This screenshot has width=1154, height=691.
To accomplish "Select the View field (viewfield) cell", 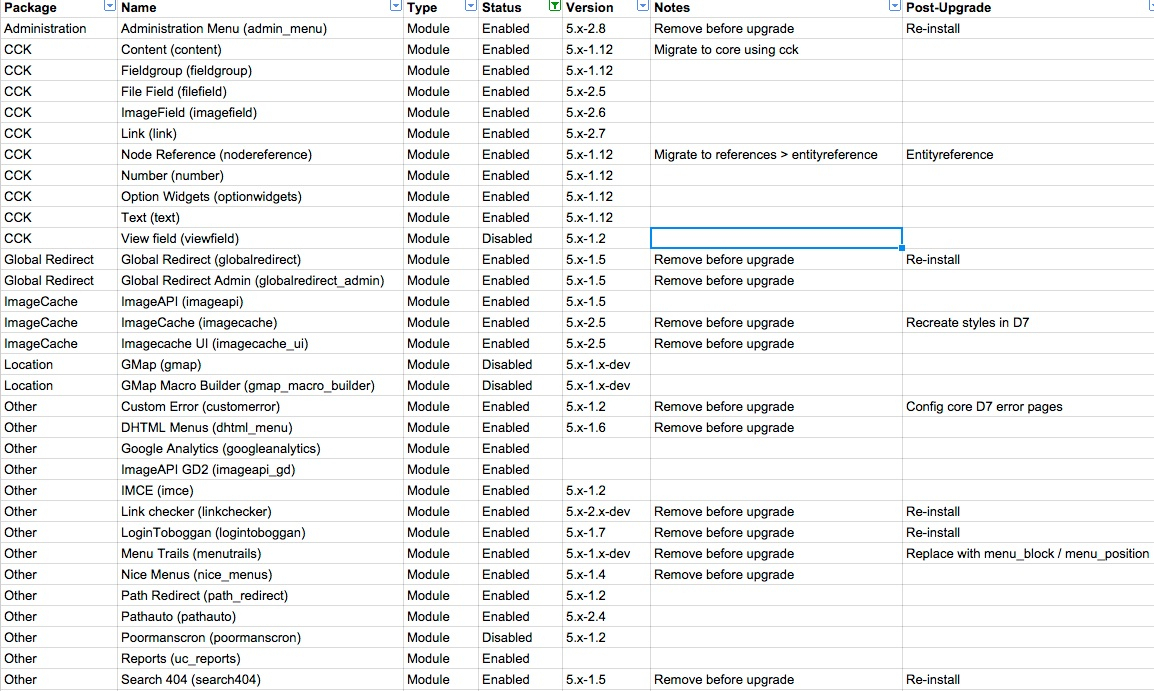I will click(x=261, y=238).
